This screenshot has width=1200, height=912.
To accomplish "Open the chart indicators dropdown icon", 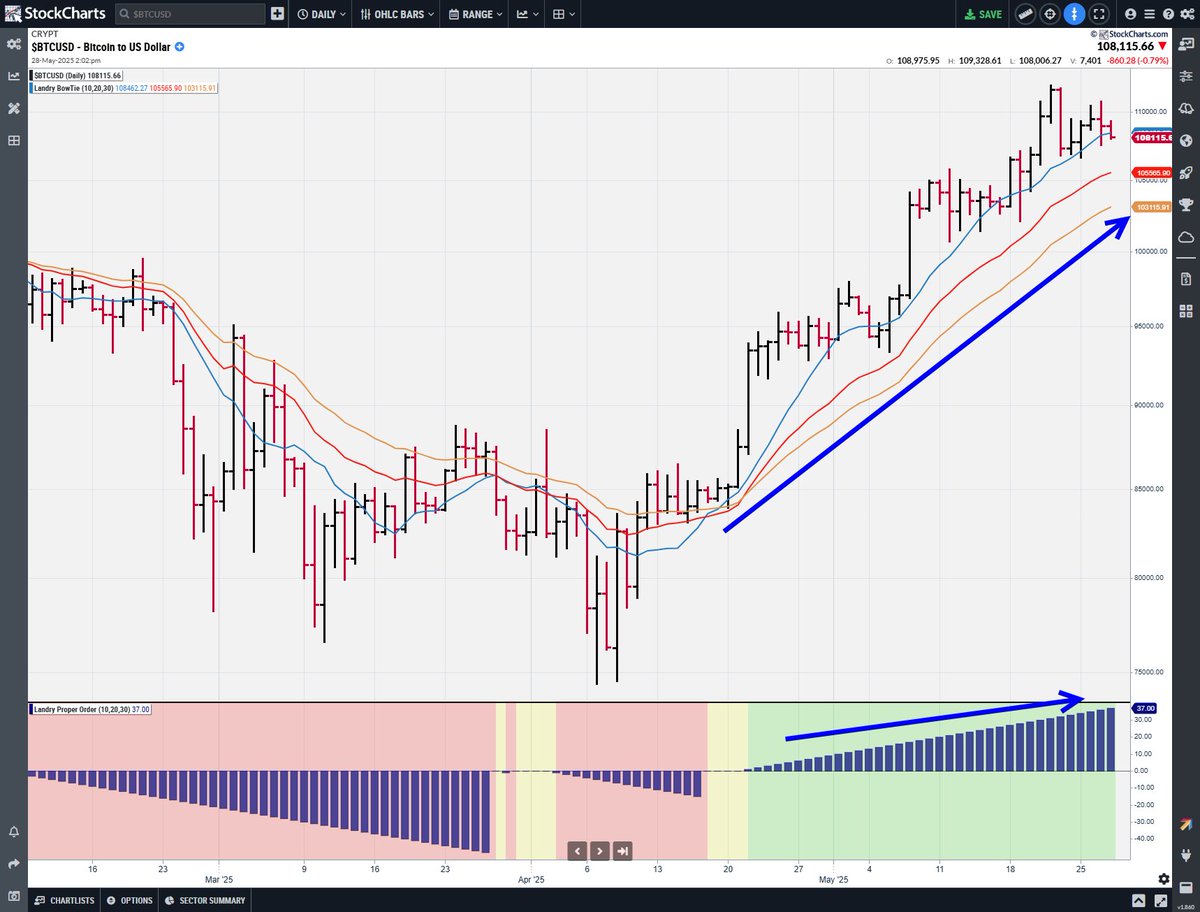I will click(x=527, y=14).
